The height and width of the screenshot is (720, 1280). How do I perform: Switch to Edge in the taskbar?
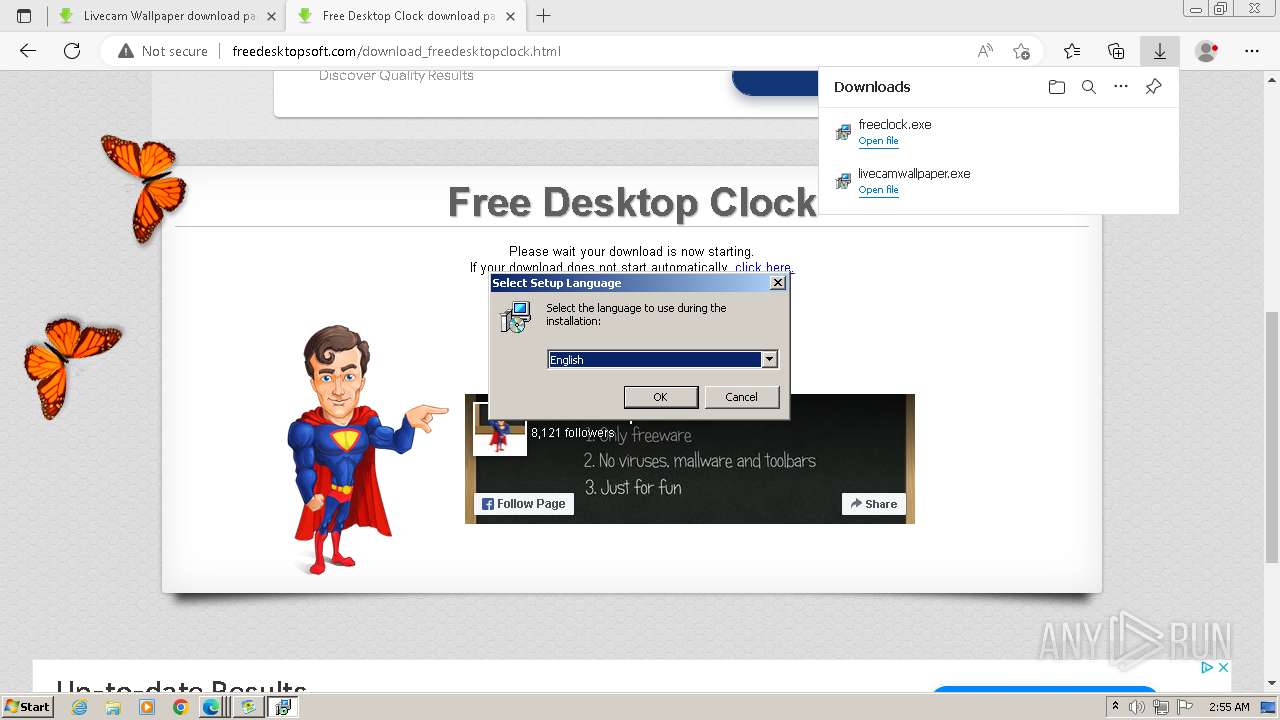(x=212, y=707)
